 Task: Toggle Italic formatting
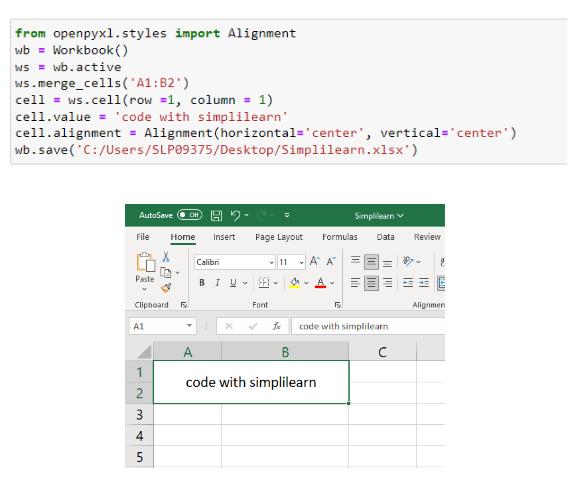point(218,283)
